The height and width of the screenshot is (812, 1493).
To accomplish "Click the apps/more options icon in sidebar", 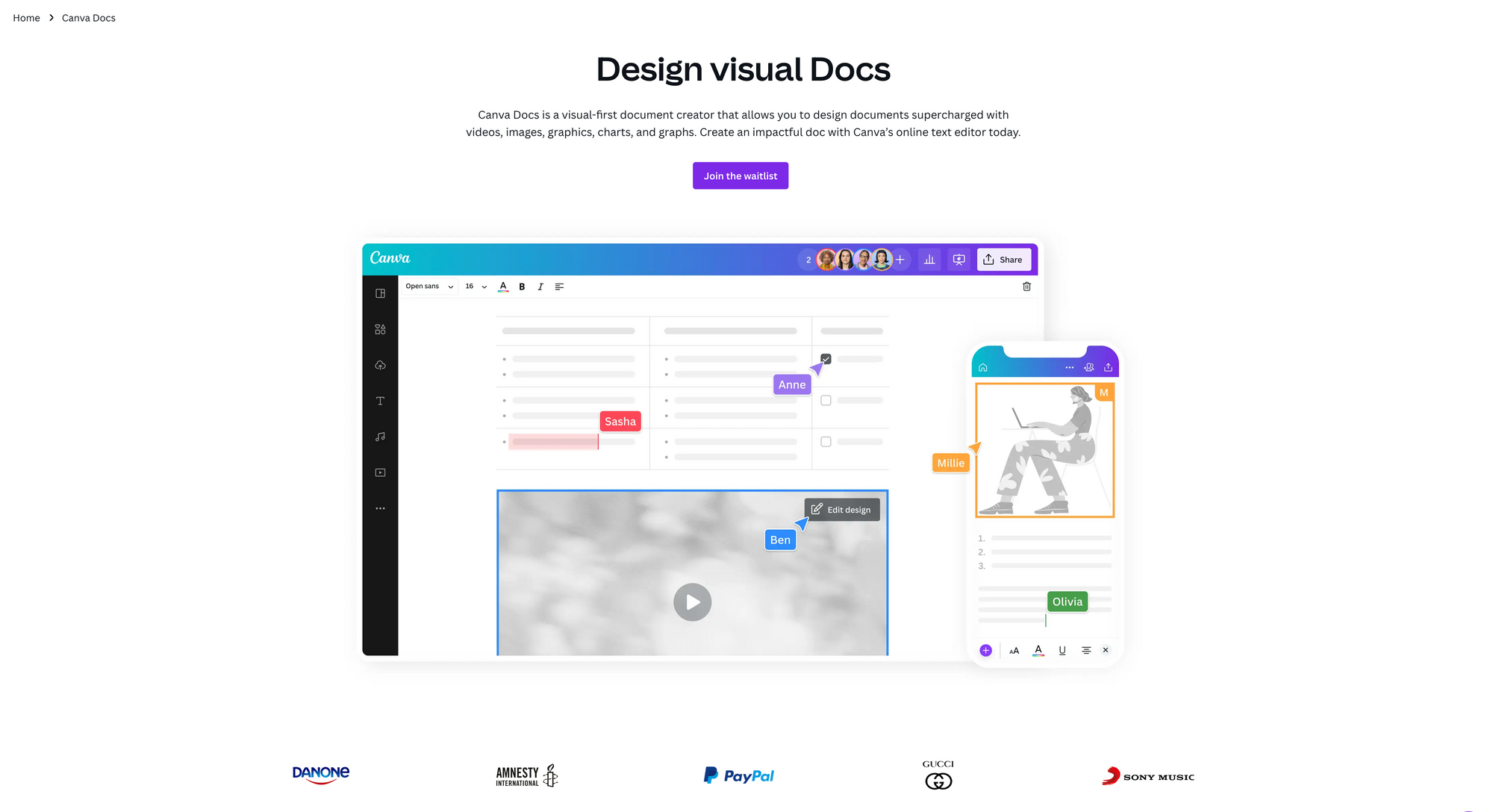I will click(381, 508).
